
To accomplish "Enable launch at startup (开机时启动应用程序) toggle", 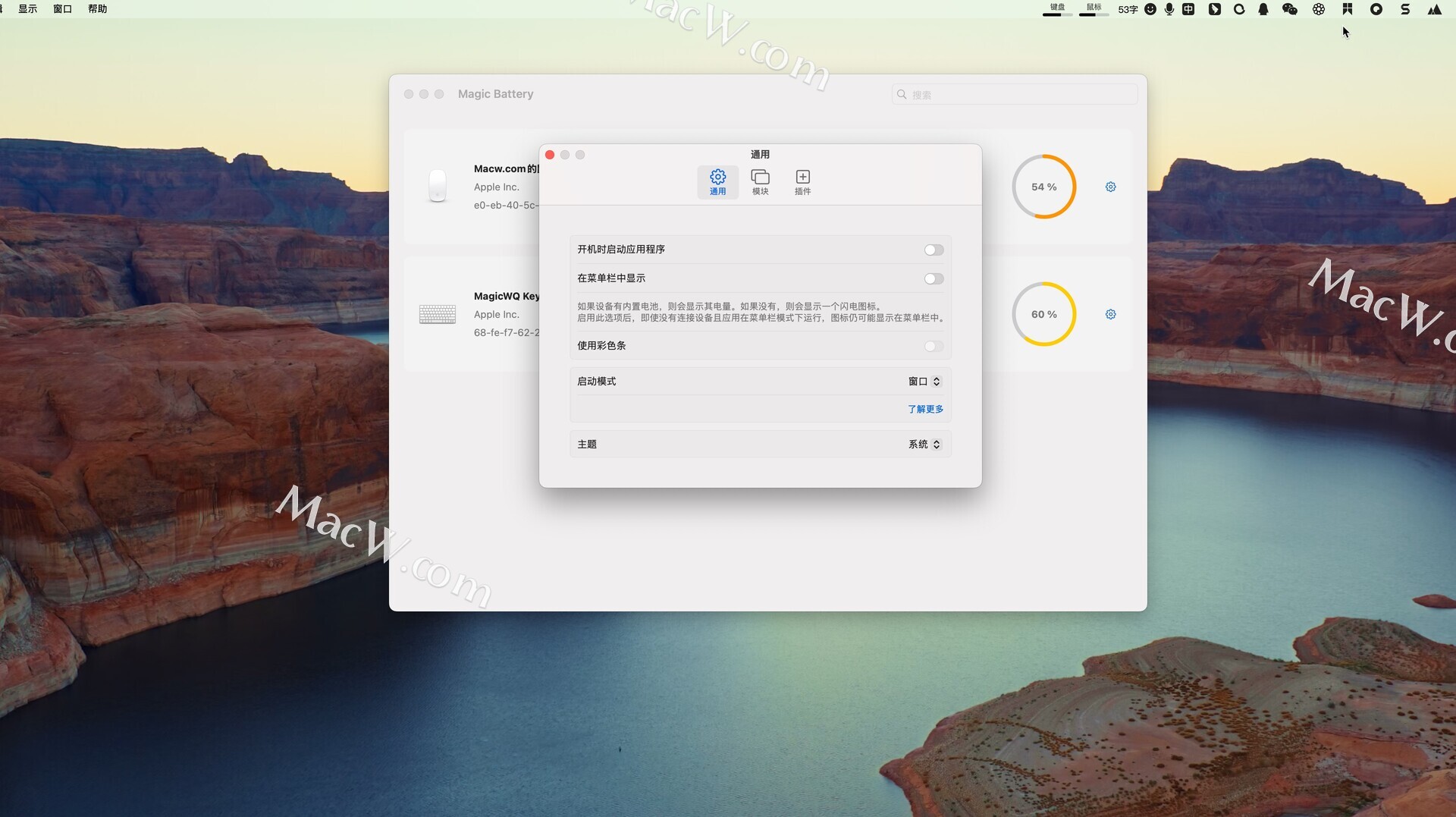I will [934, 250].
